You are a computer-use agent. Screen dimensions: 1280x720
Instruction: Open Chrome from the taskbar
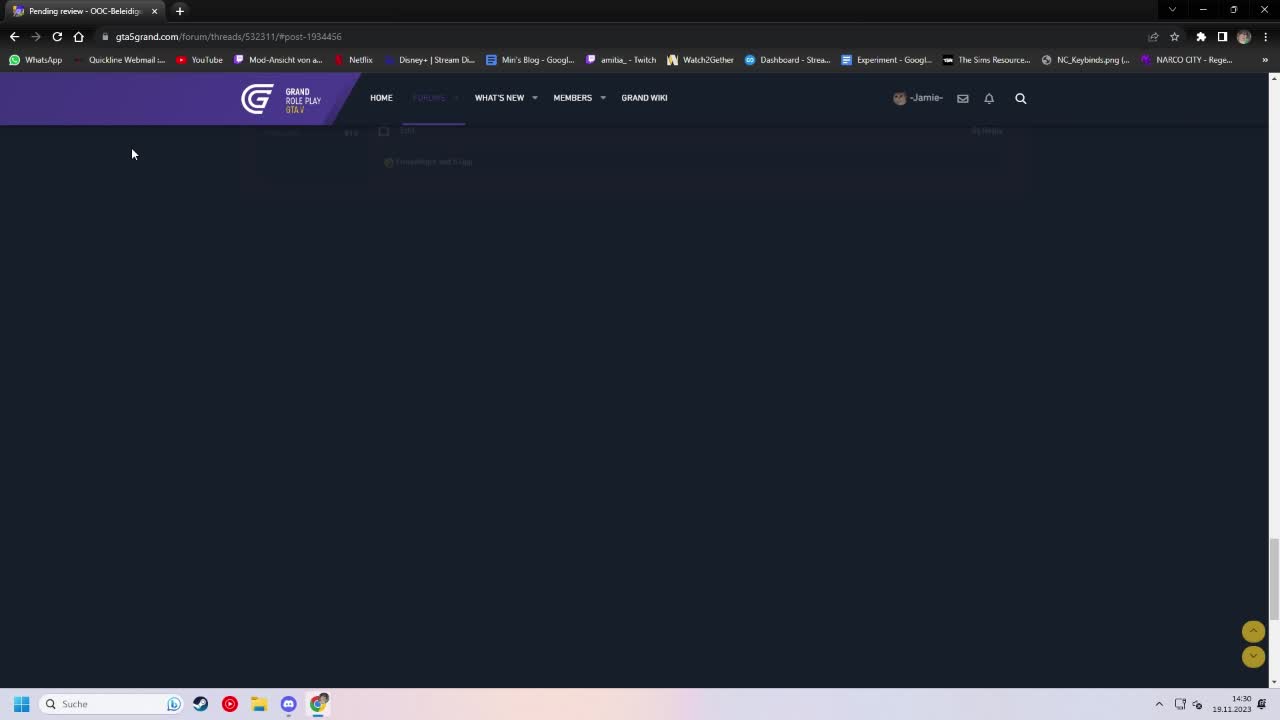(318, 704)
